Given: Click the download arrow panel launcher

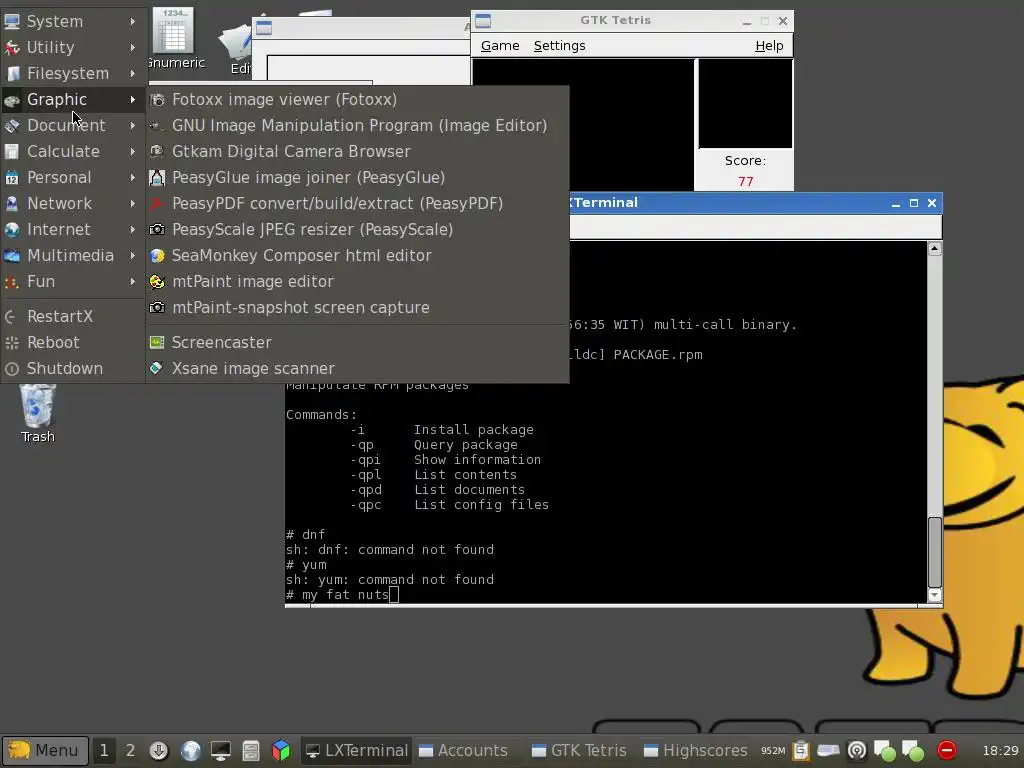Looking at the screenshot, I should (x=159, y=750).
